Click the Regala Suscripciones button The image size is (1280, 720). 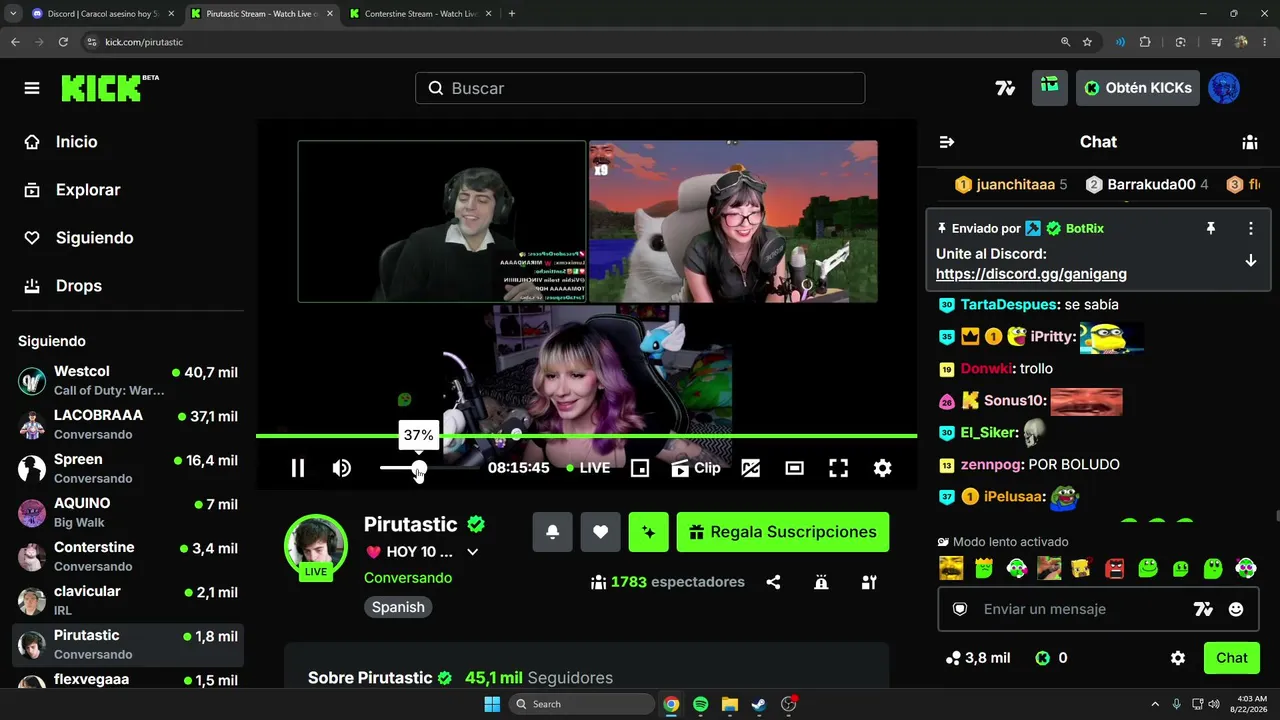(x=783, y=532)
